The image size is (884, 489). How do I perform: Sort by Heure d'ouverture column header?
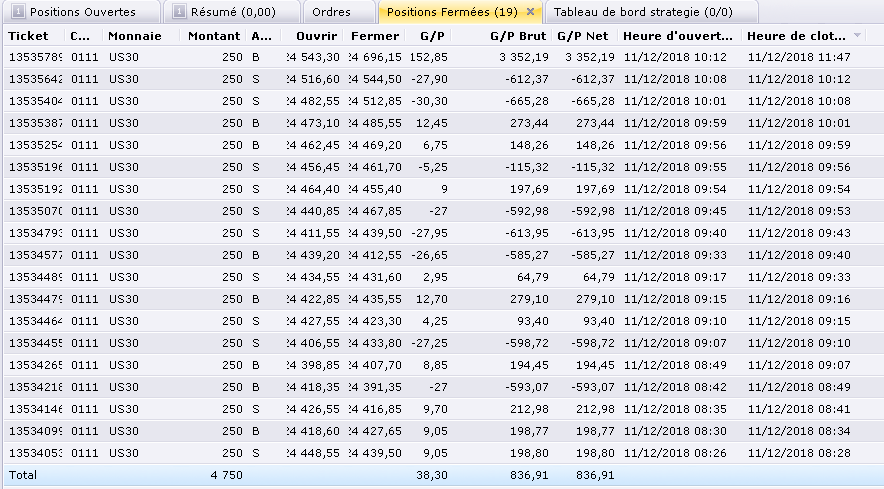679,36
